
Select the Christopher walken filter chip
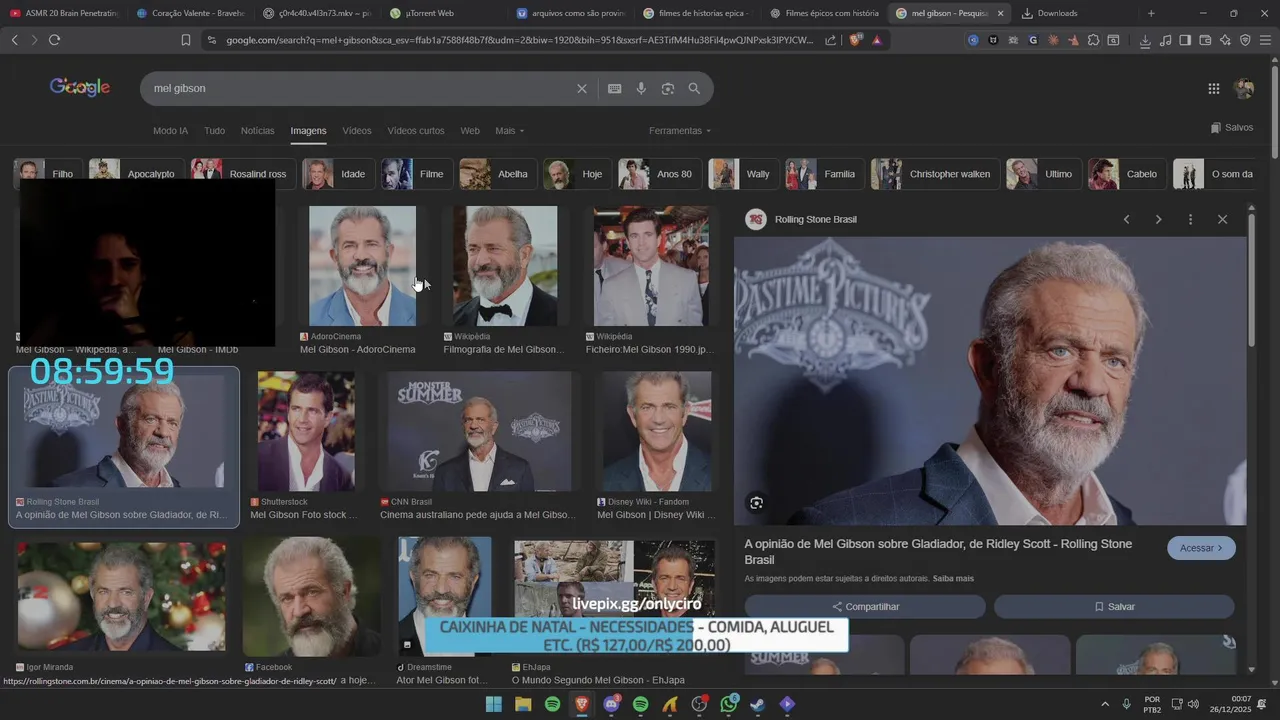[934, 174]
